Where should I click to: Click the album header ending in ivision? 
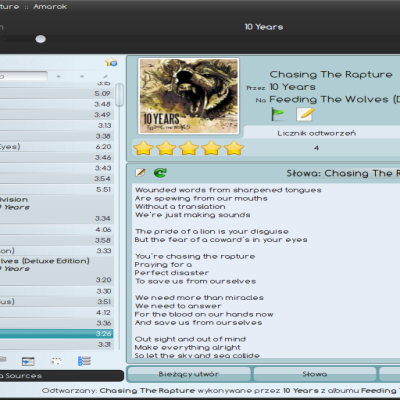click(57, 203)
